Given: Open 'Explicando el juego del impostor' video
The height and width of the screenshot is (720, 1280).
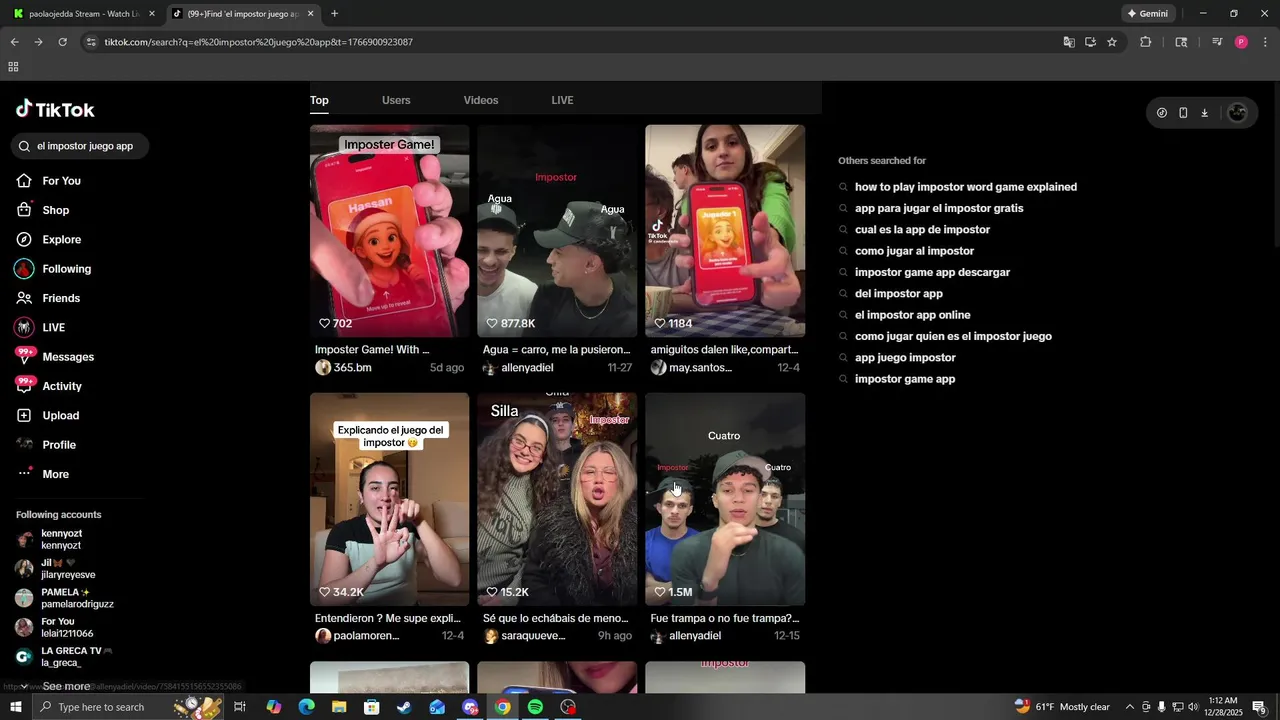Looking at the screenshot, I should pyautogui.click(x=389, y=499).
